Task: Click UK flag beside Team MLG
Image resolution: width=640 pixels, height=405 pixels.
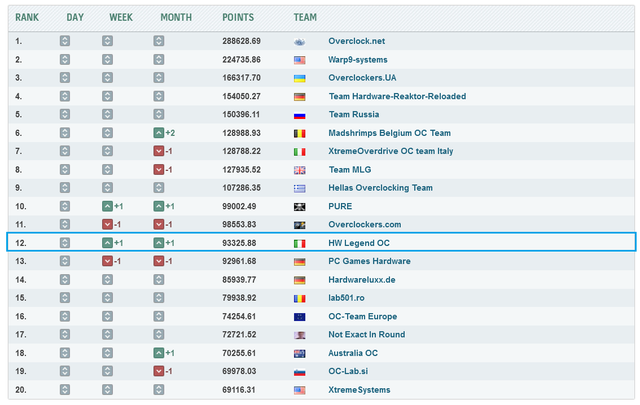Action: [x=300, y=170]
